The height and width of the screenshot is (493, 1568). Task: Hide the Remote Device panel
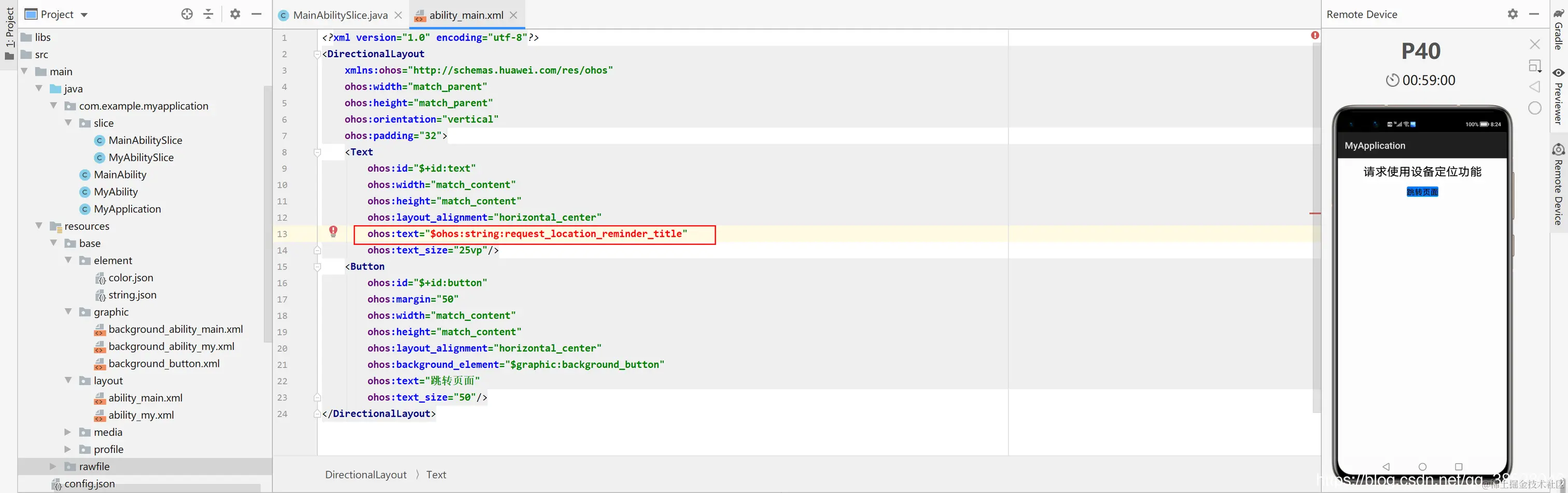point(1534,13)
